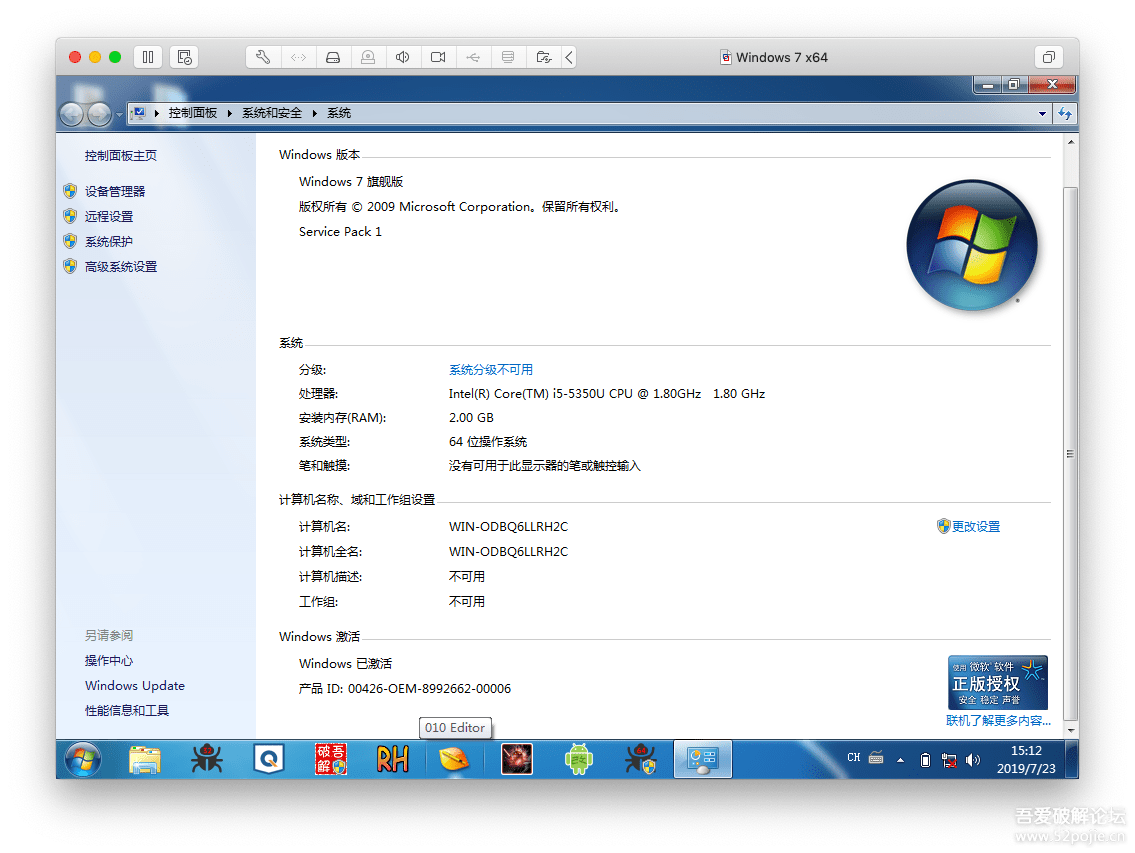Screen dimensions: 1135x853
Task: Click the network tray icon with red X
Action: [x=949, y=760]
